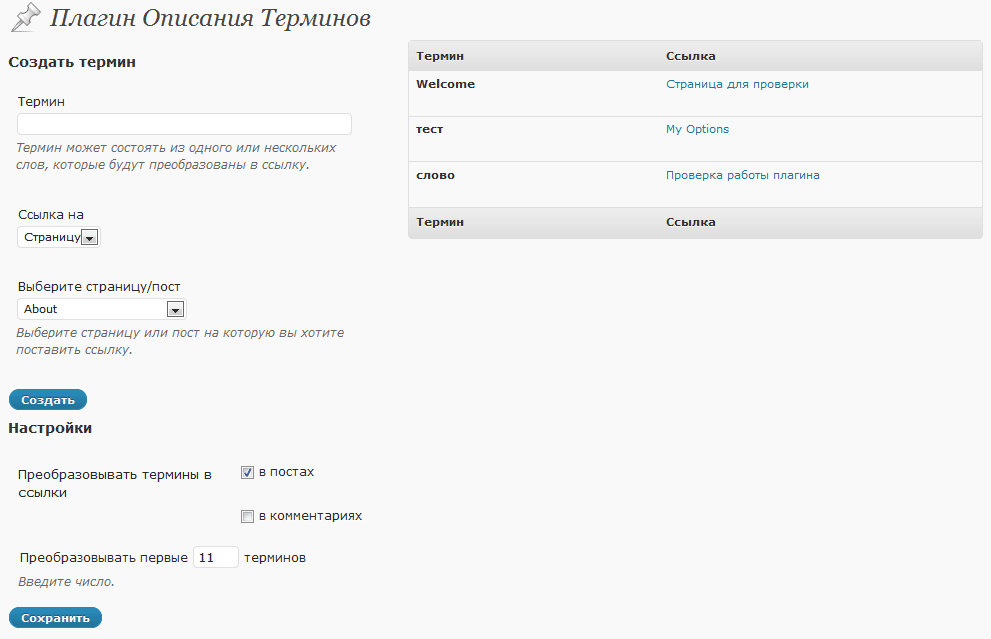The image size is (991, 639).
Task: Click the pushpin icon beside plugin title
Action: [25, 18]
